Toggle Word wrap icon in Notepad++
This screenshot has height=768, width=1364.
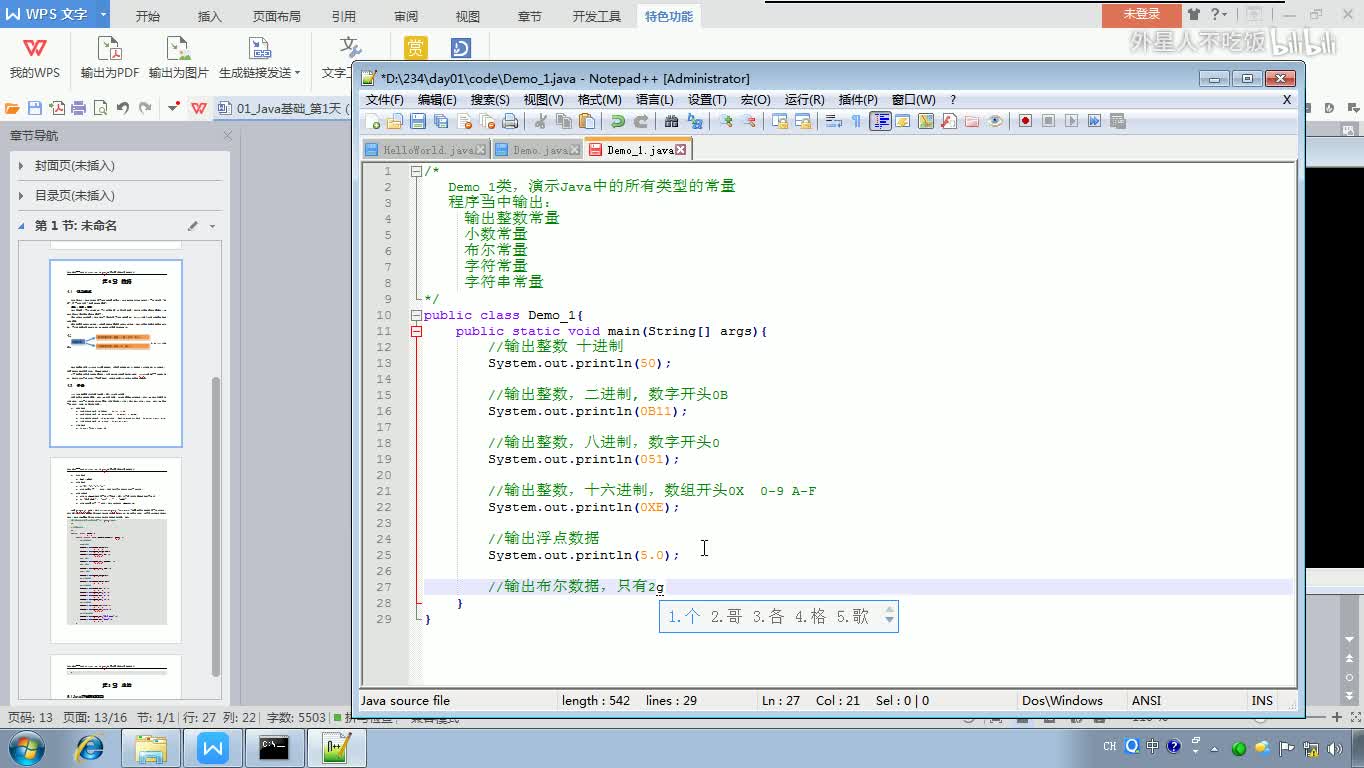832,121
